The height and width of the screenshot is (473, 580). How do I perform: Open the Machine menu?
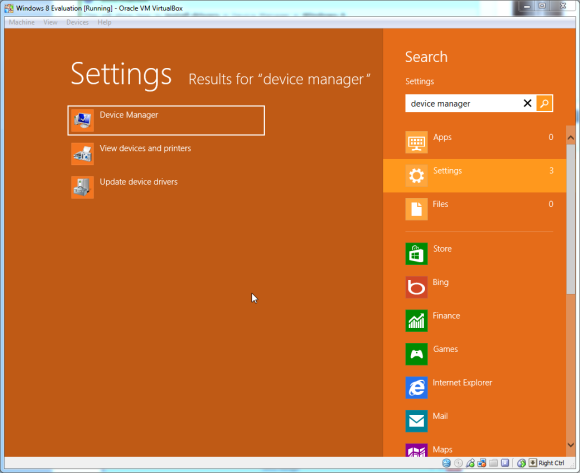22,22
